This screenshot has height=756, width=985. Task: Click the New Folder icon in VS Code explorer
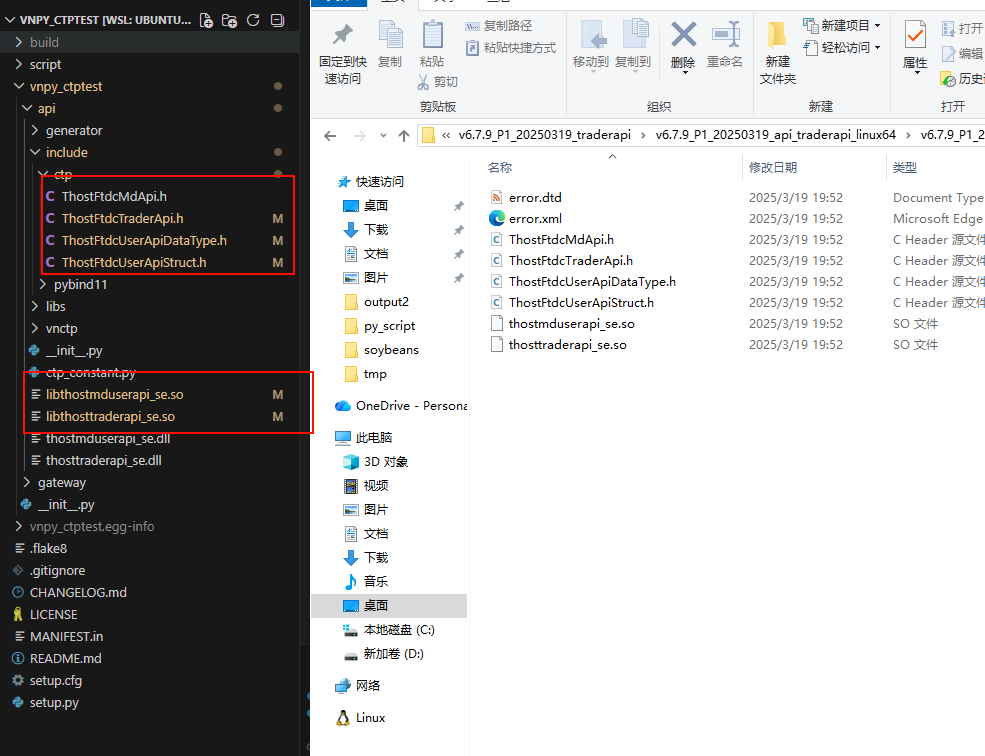(229, 20)
